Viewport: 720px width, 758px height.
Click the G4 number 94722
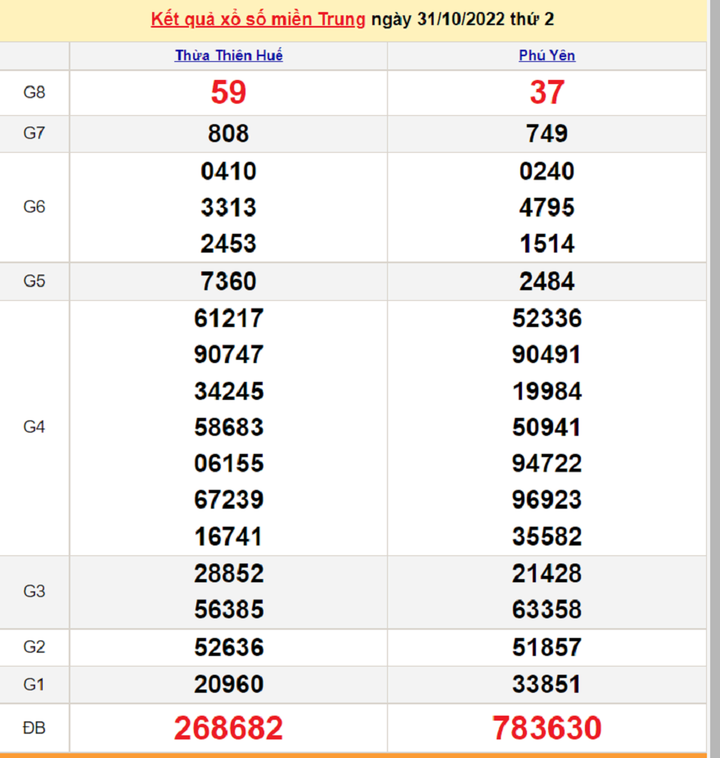pos(547,464)
